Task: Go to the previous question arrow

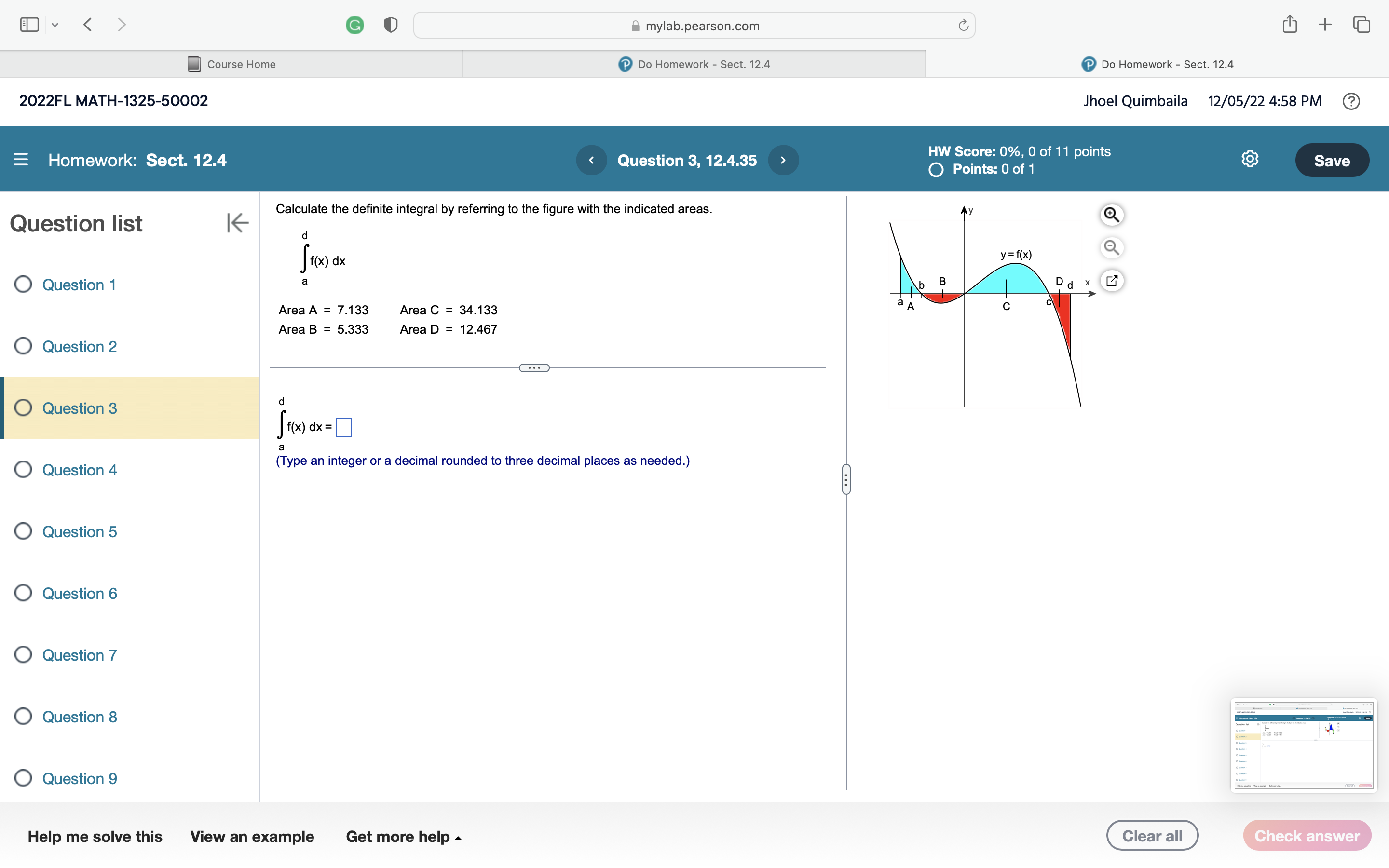Action: tap(591, 160)
